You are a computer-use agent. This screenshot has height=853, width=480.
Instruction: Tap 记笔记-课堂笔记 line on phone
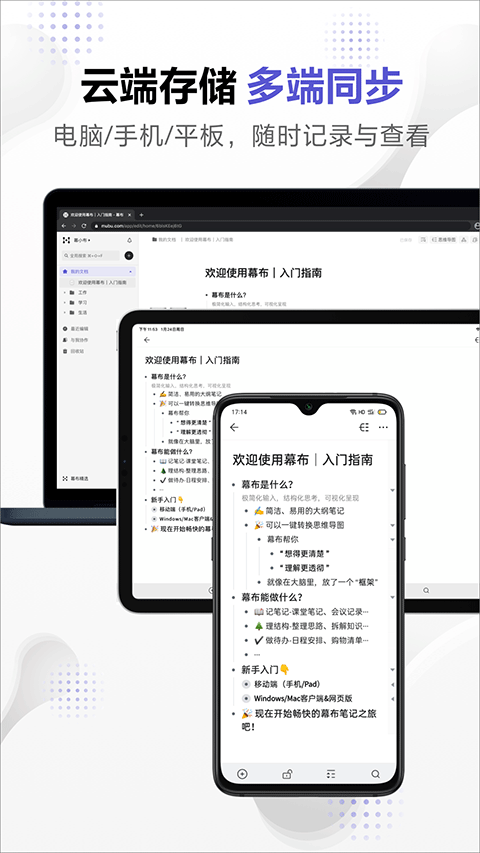pos(311,611)
